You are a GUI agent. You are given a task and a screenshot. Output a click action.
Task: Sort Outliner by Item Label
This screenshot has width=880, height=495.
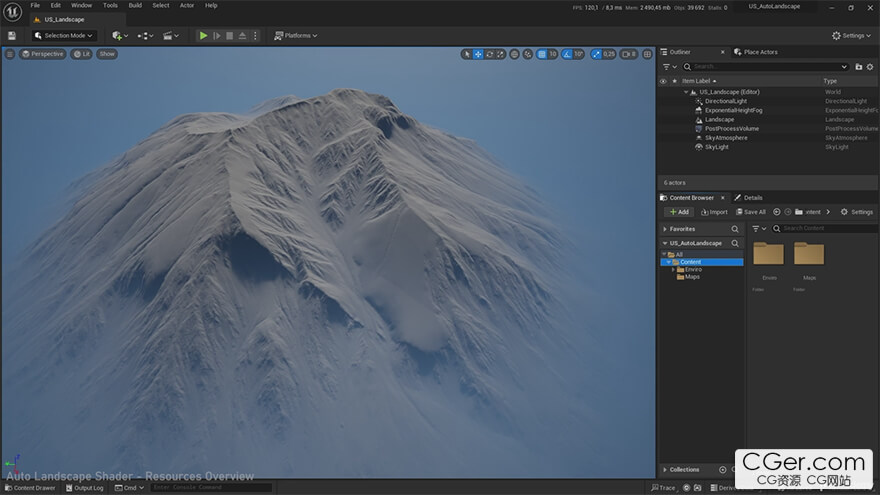696,81
